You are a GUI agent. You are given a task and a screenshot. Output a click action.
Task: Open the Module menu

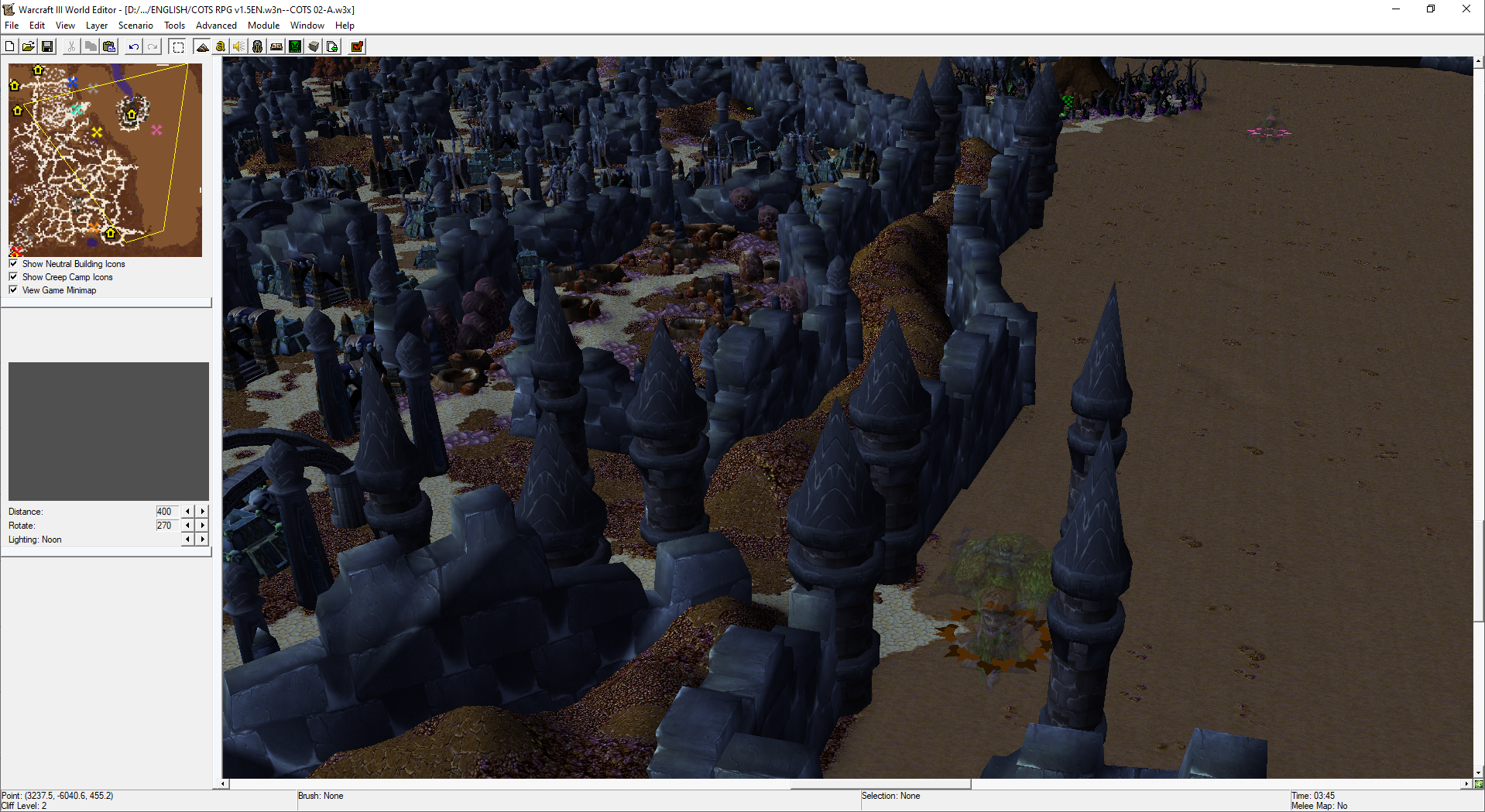264,26
